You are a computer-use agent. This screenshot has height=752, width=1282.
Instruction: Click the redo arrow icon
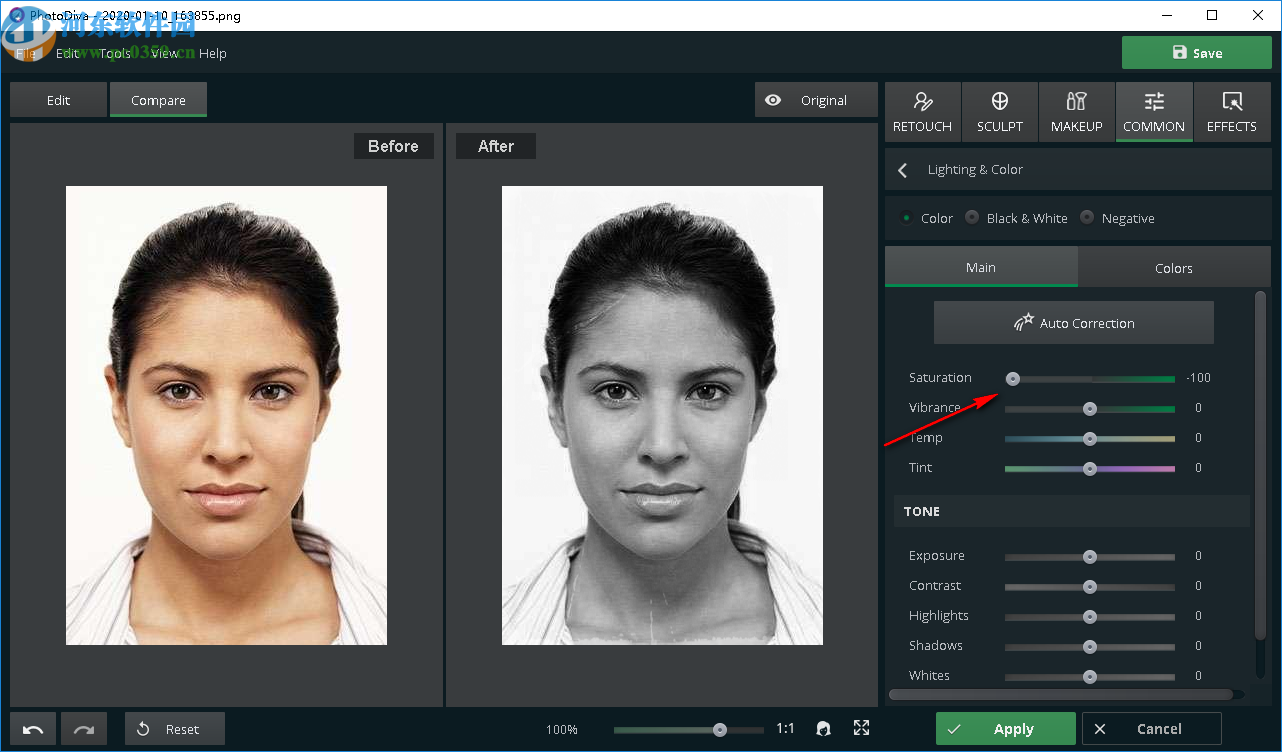[84, 729]
